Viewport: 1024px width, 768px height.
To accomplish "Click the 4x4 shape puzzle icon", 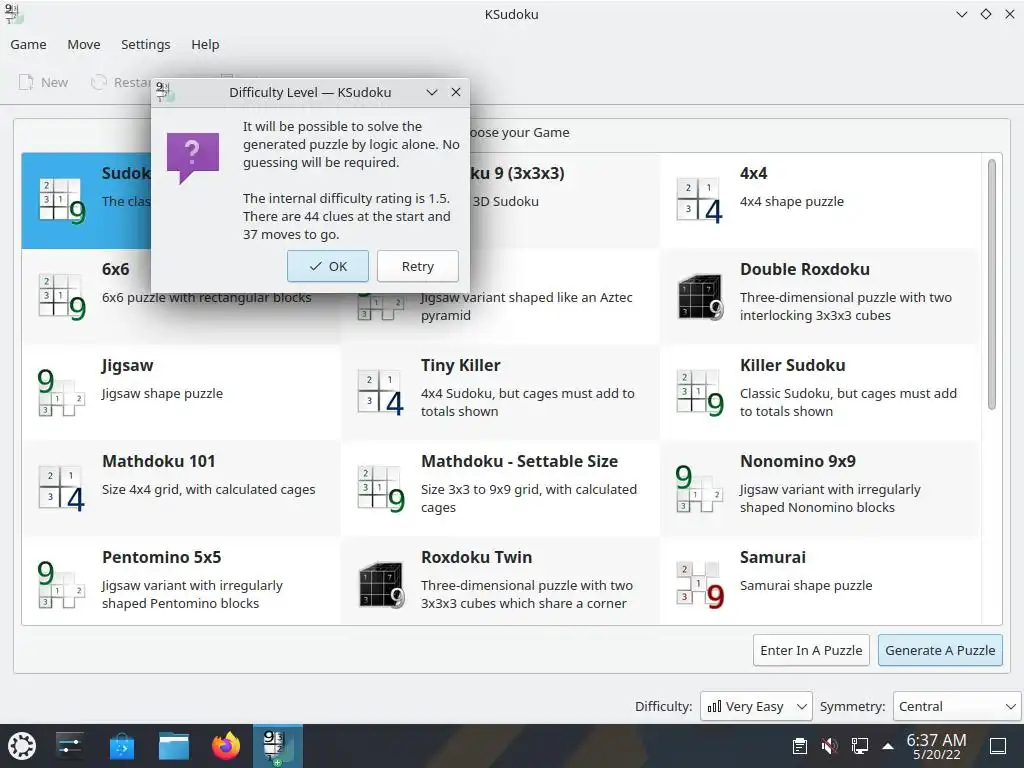I will tap(700, 200).
